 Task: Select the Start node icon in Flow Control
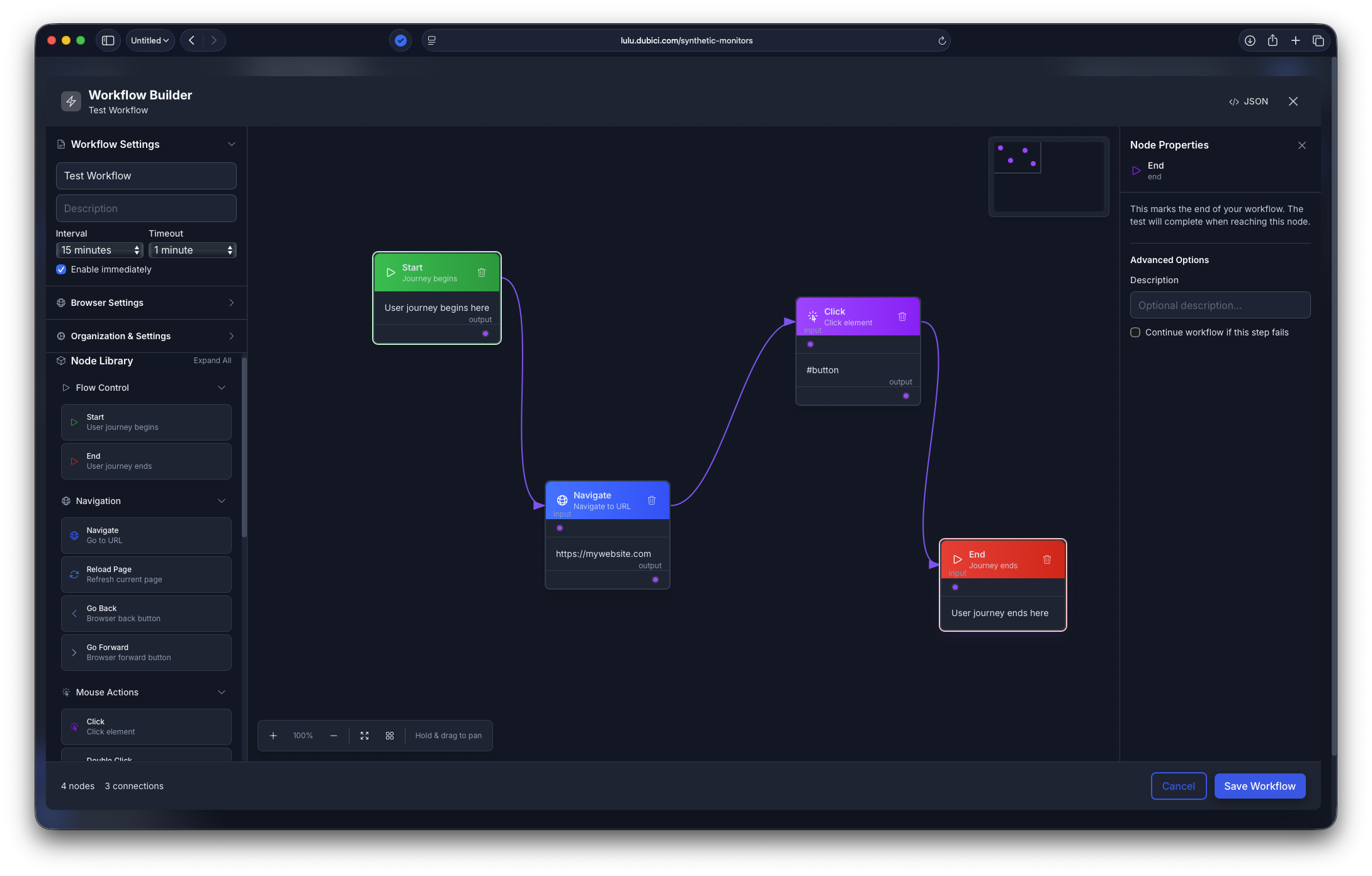(74, 422)
